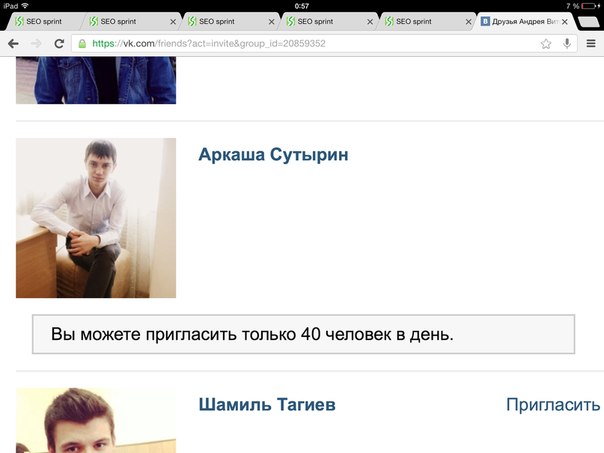Image resolution: width=604 pixels, height=453 pixels.
Task: Select the Друзья Андрея VK tab
Action: pyautogui.click(x=526, y=22)
